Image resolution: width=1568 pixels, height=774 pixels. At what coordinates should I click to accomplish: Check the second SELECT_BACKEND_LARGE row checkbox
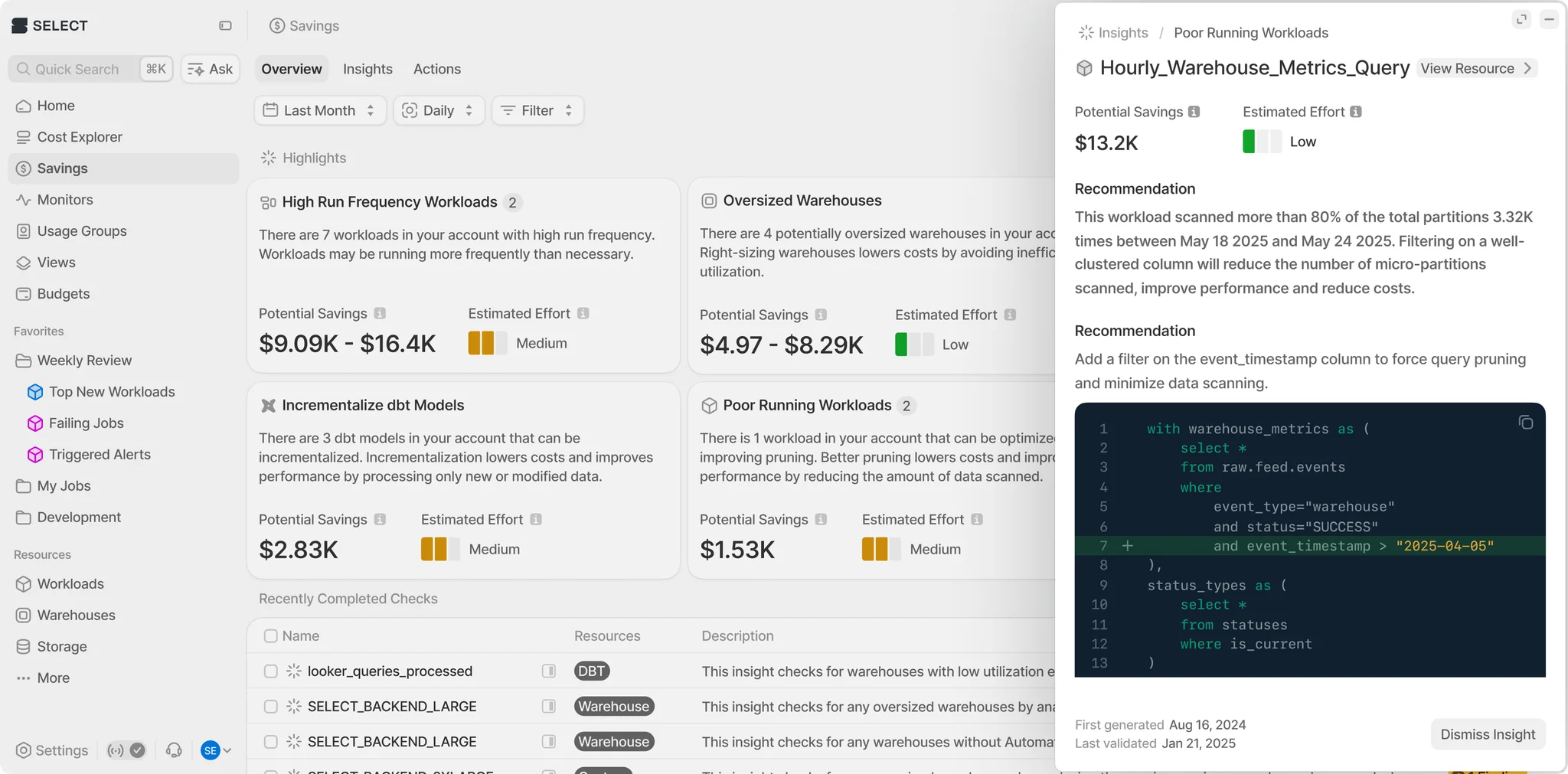(270, 742)
